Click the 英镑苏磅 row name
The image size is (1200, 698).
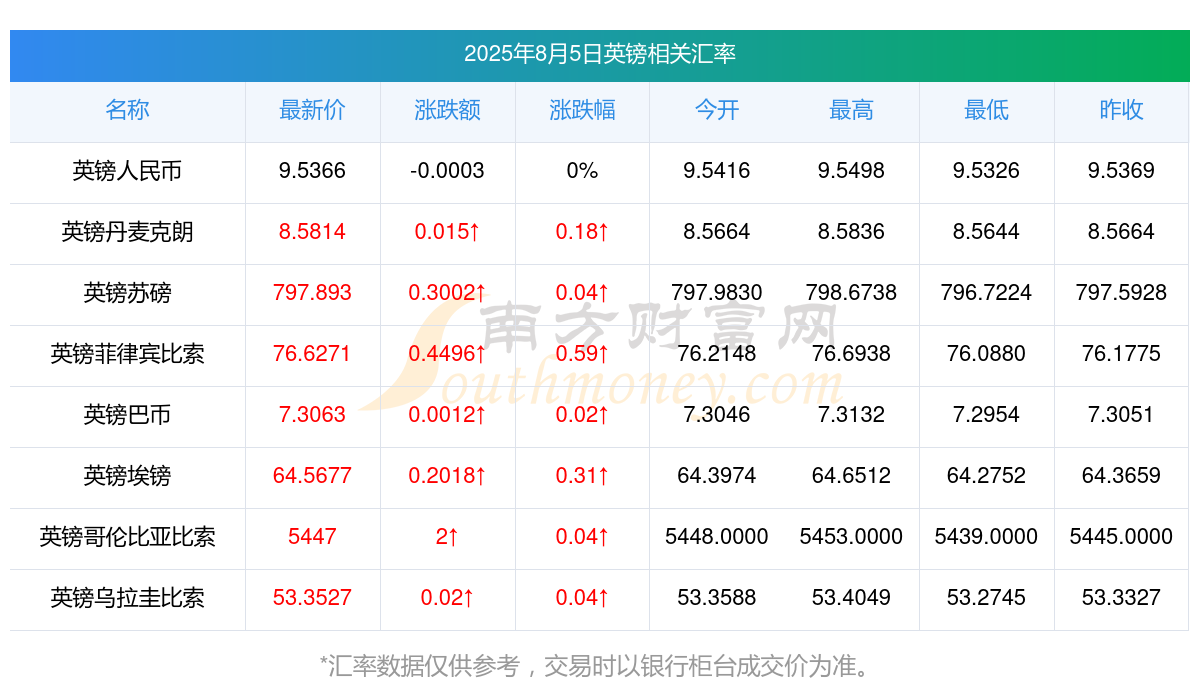[127, 293]
